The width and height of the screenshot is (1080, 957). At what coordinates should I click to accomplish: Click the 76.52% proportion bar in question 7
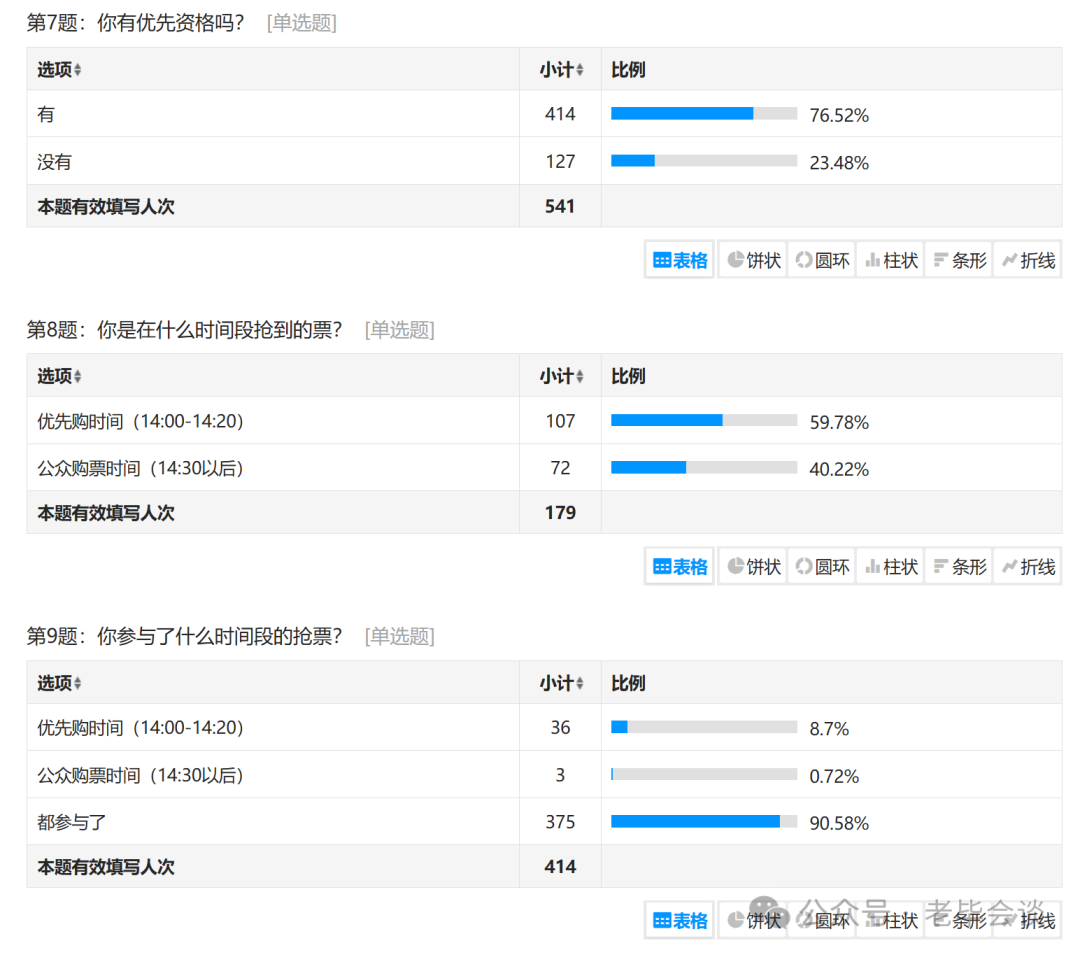(x=704, y=114)
